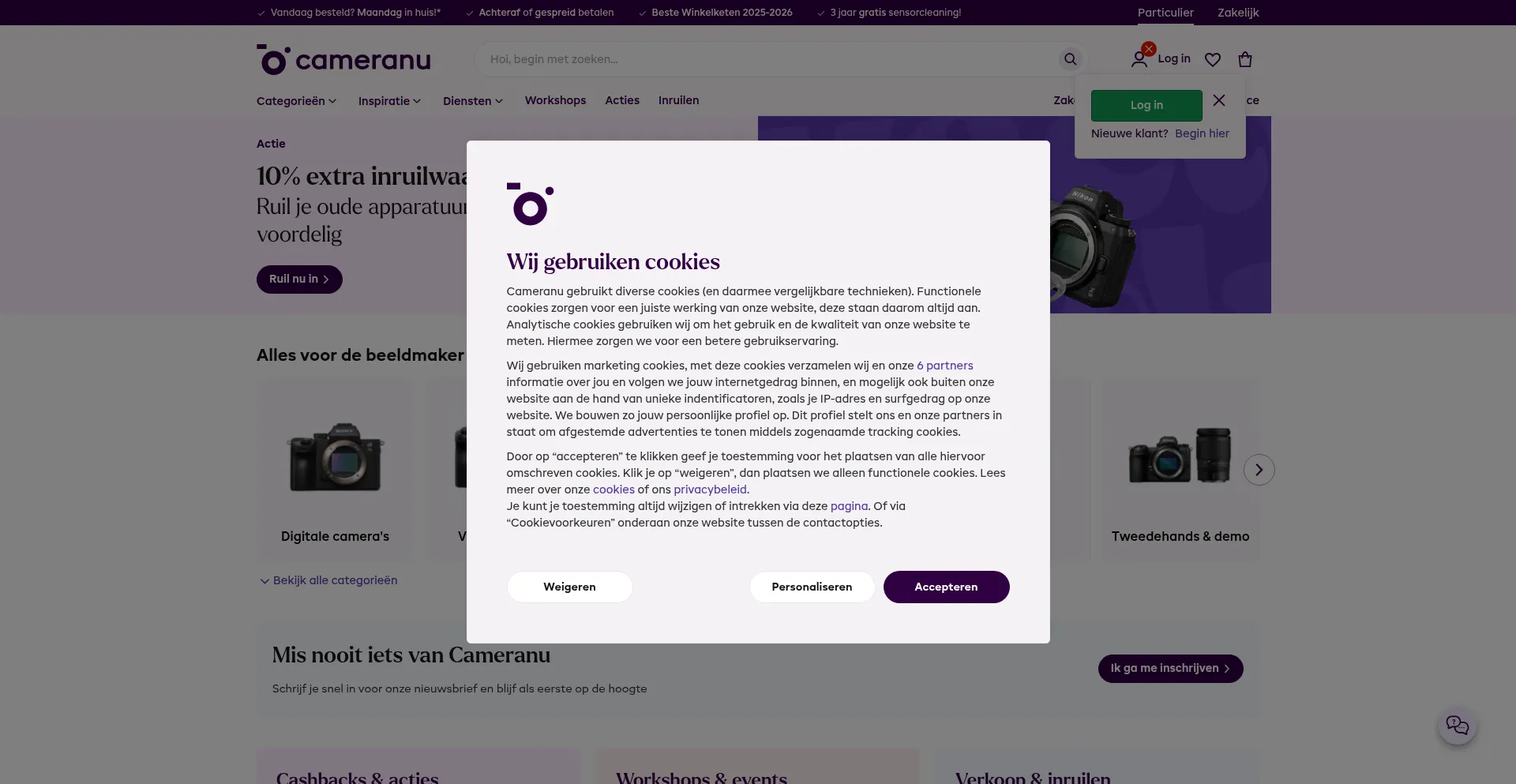The image size is (1516, 784).
Task: Open the shopping bag cart
Action: pos(1245,59)
